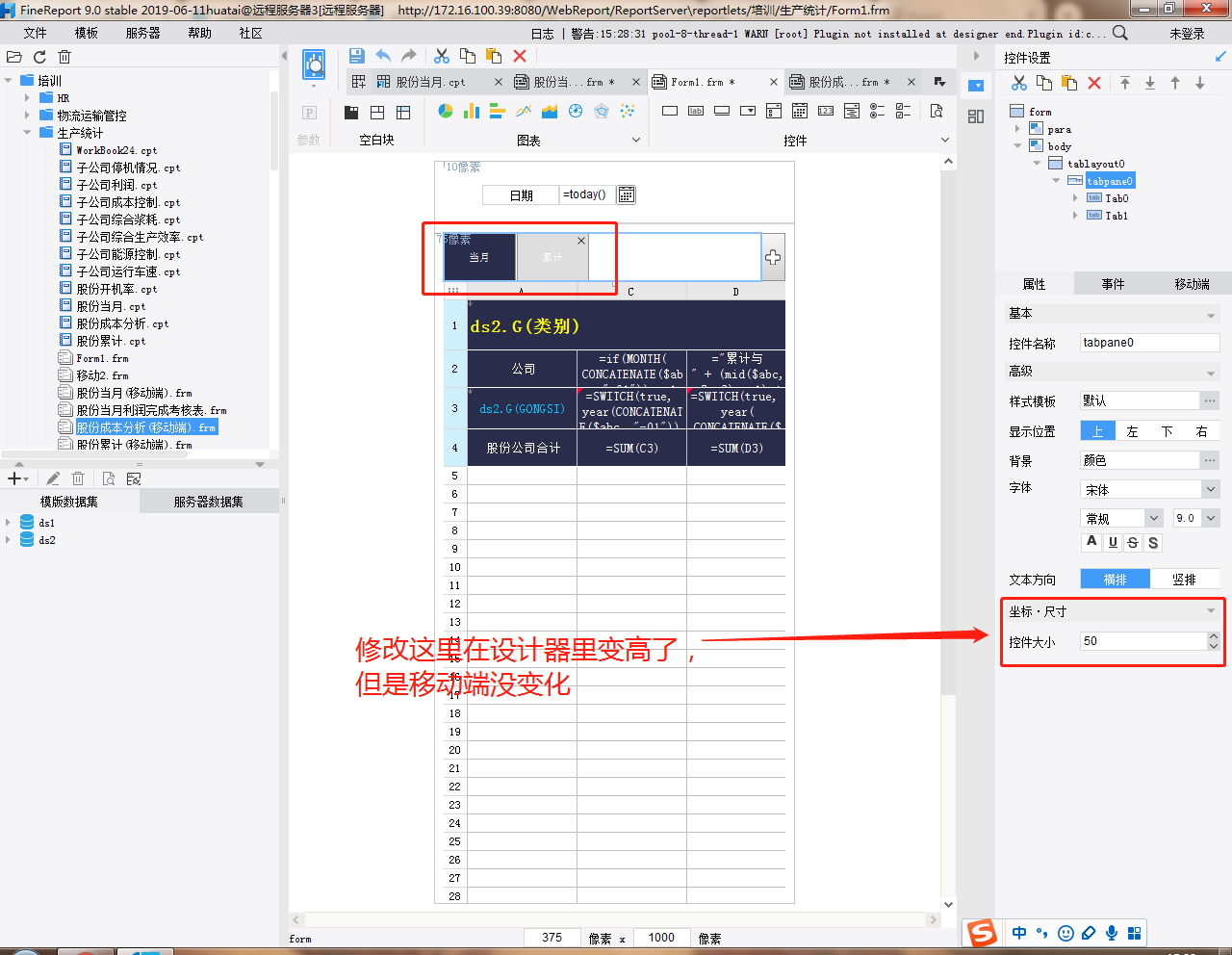Insert a radar chart from the chart toolbar

[x=602, y=111]
